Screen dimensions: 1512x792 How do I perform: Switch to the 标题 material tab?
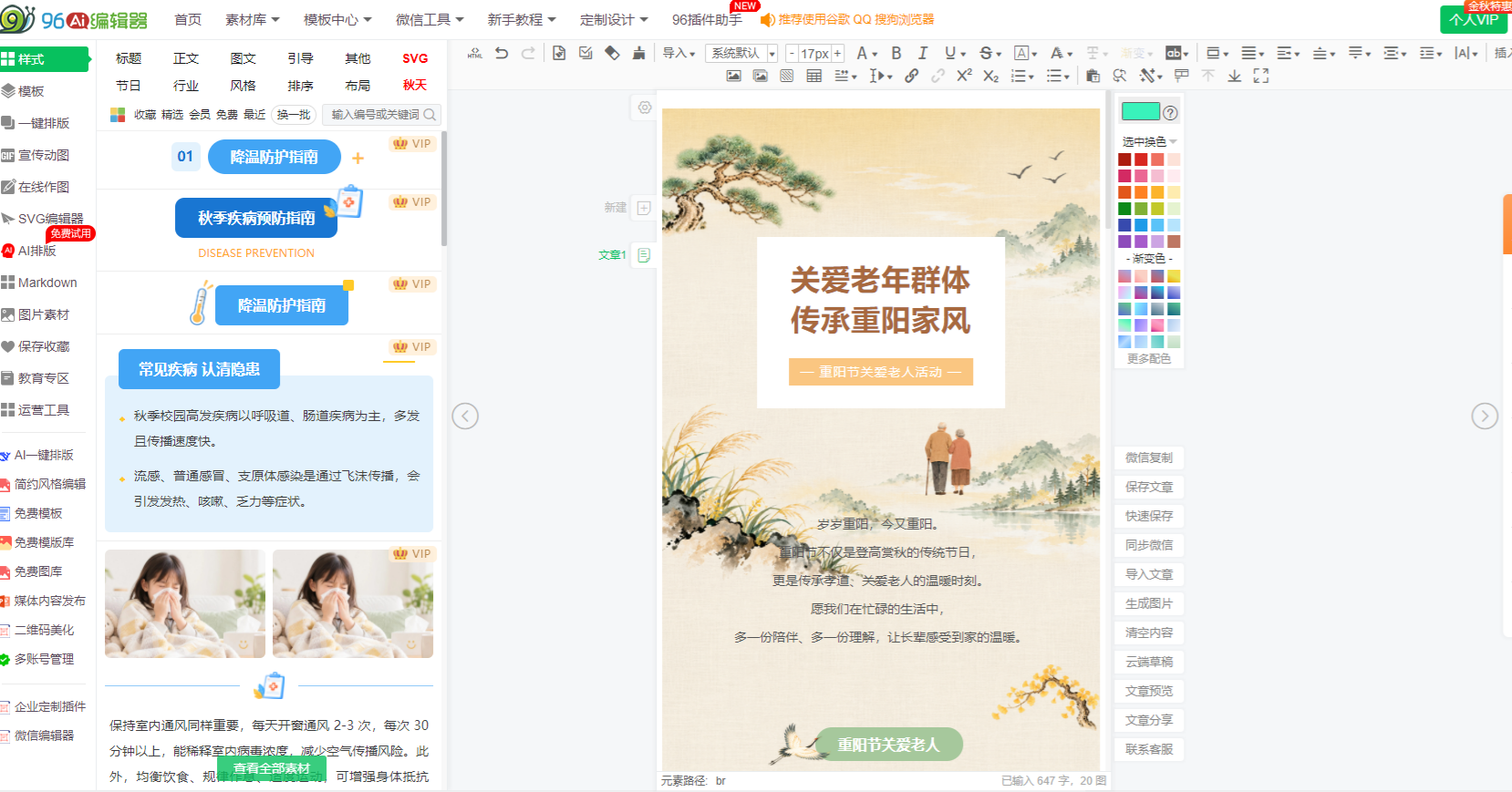coord(129,58)
